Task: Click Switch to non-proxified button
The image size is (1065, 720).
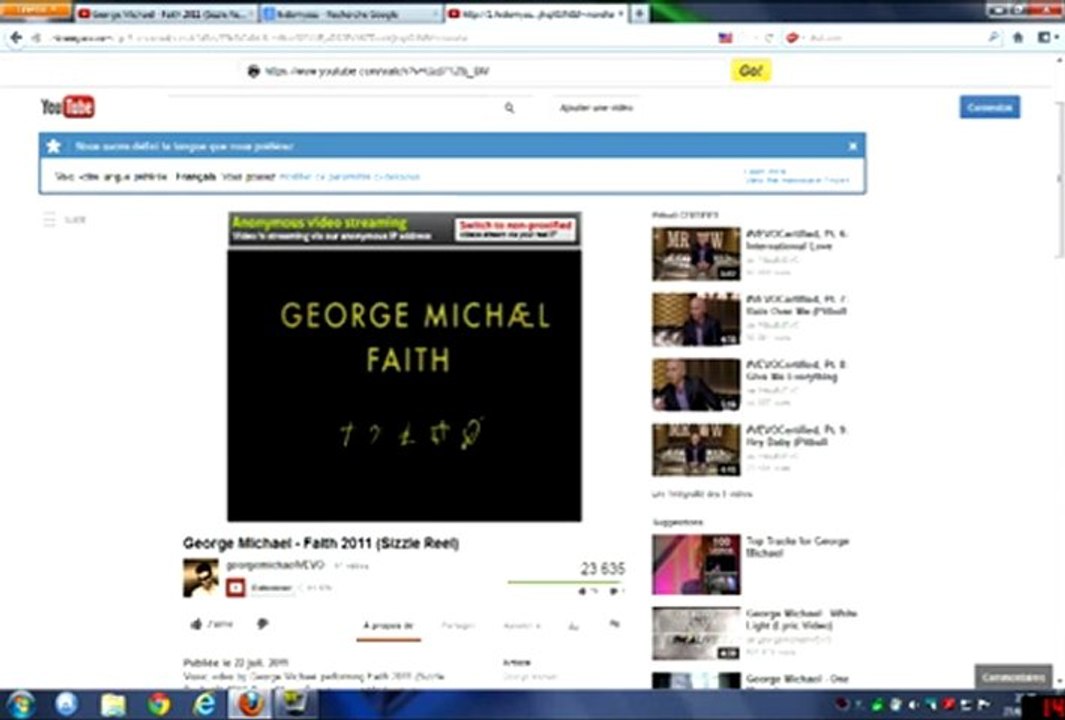Action: point(516,230)
